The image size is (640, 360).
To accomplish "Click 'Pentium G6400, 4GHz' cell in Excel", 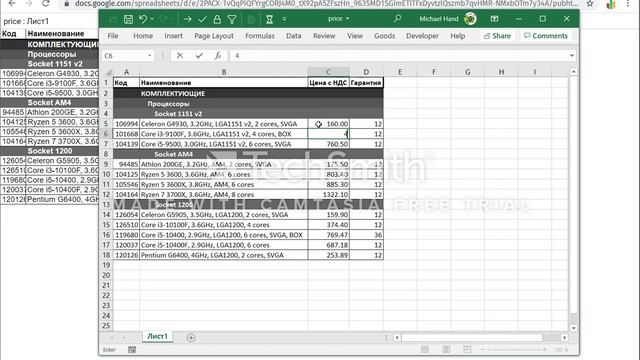I will pyautogui.click(x=224, y=255).
